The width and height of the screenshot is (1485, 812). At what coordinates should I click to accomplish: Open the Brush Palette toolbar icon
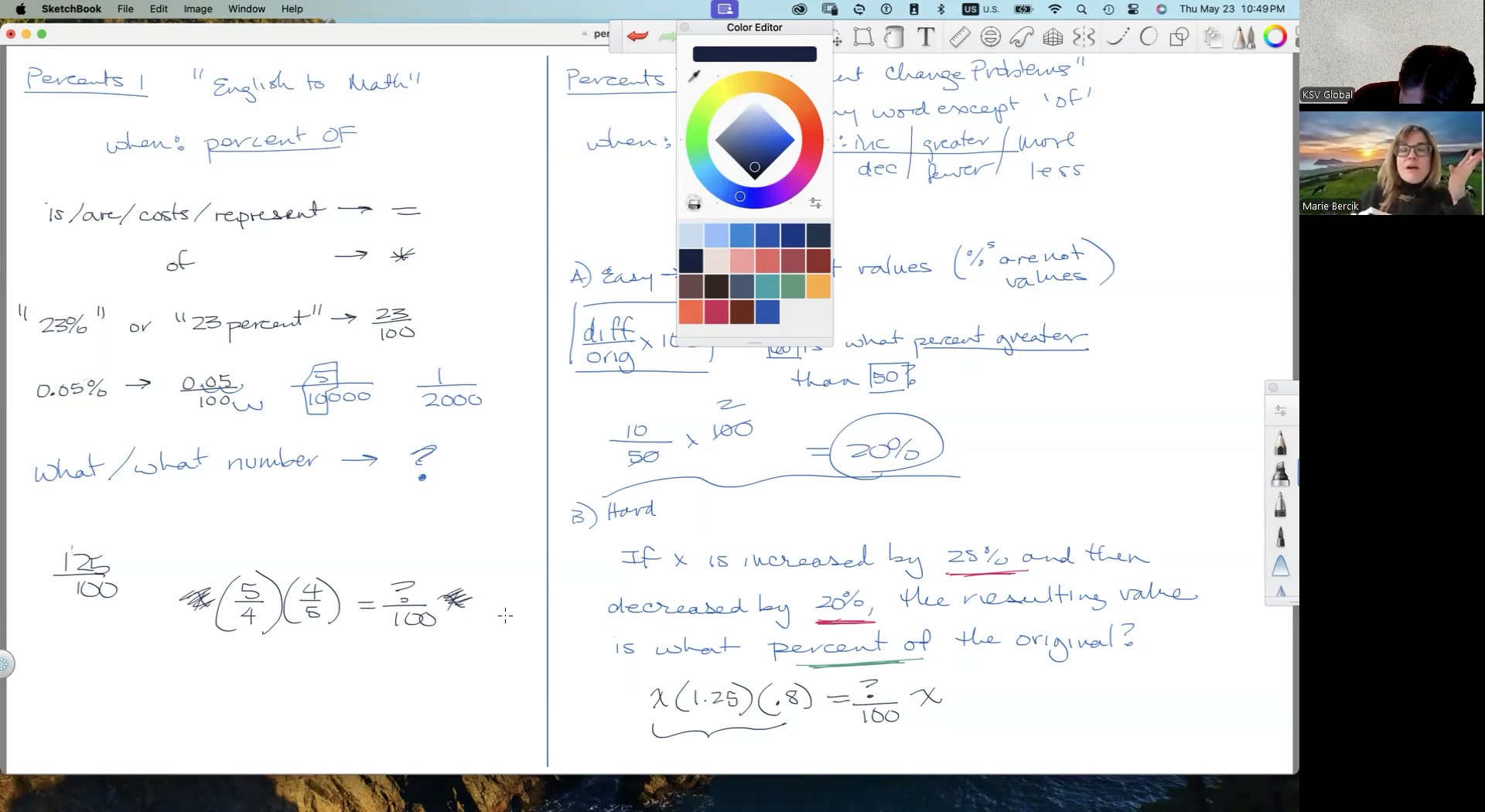pyautogui.click(x=1244, y=36)
